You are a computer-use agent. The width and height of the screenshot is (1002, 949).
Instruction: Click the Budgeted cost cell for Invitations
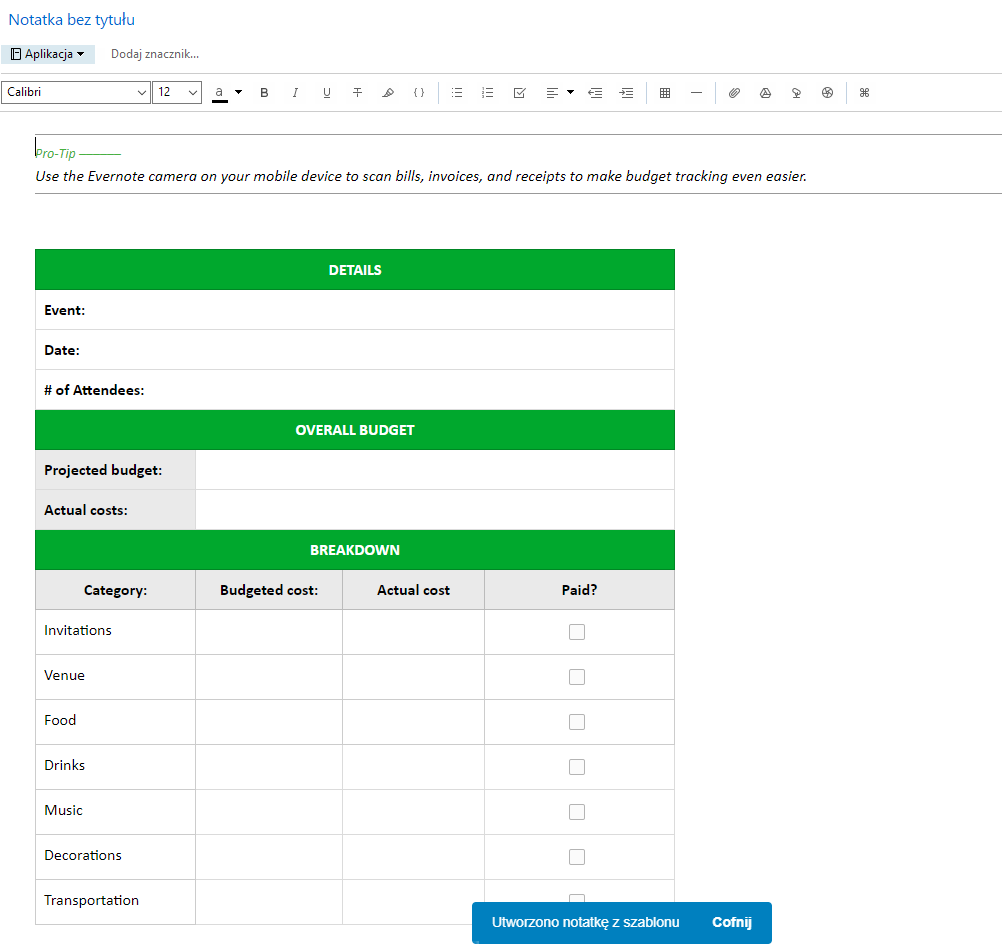pyautogui.click(x=269, y=632)
